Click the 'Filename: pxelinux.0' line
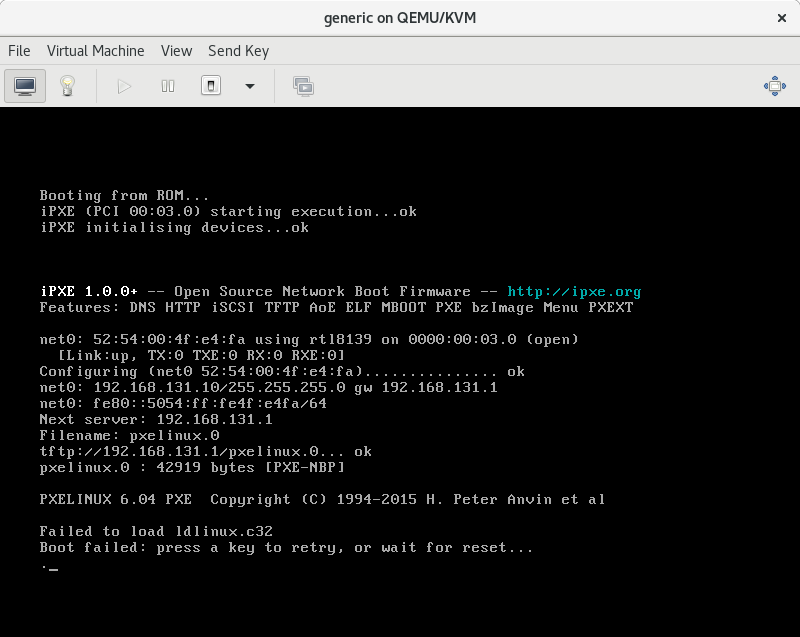The width and height of the screenshot is (800, 637). coord(130,436)
